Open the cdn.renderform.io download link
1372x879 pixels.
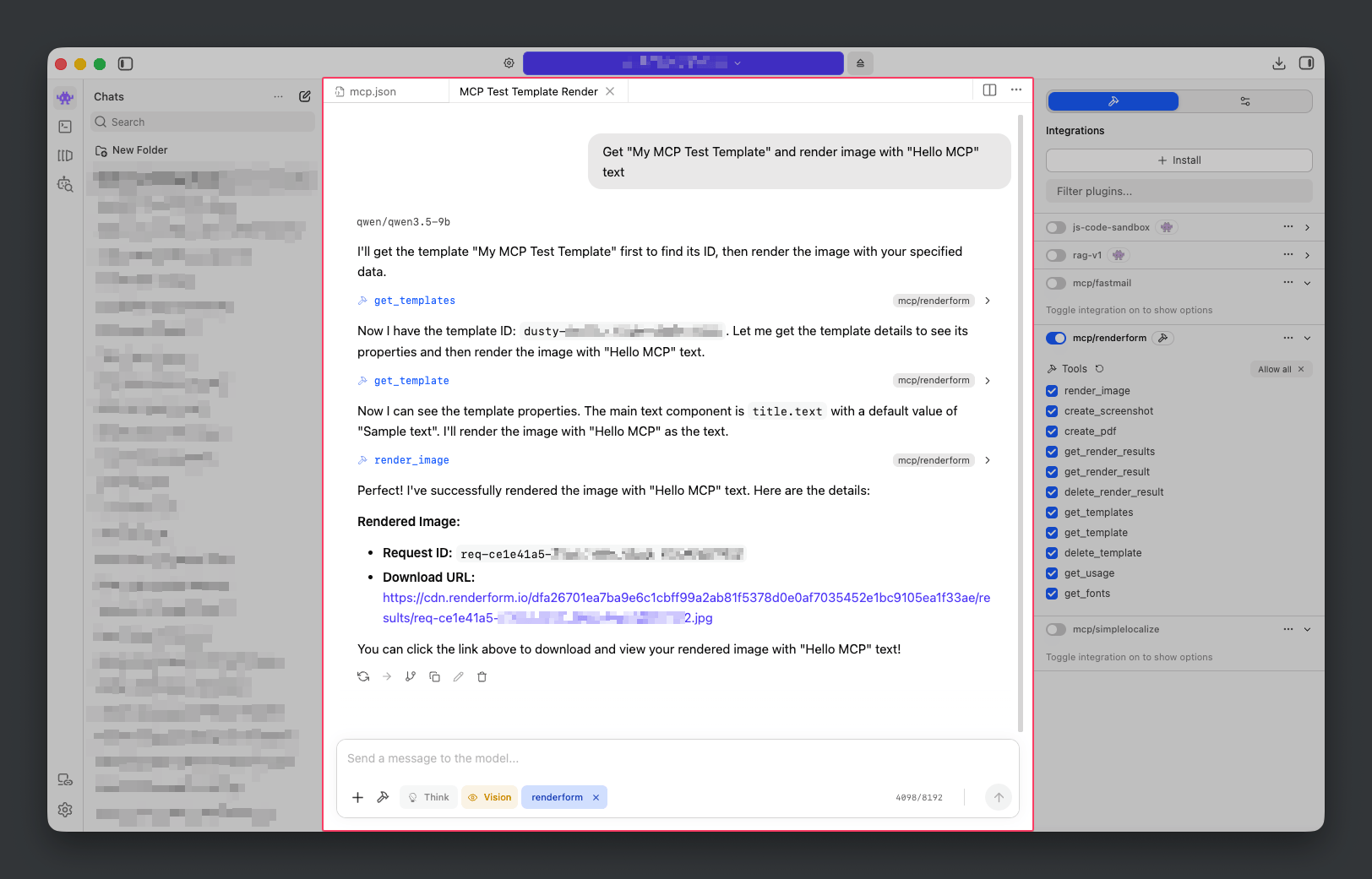(x=686, y=608)
